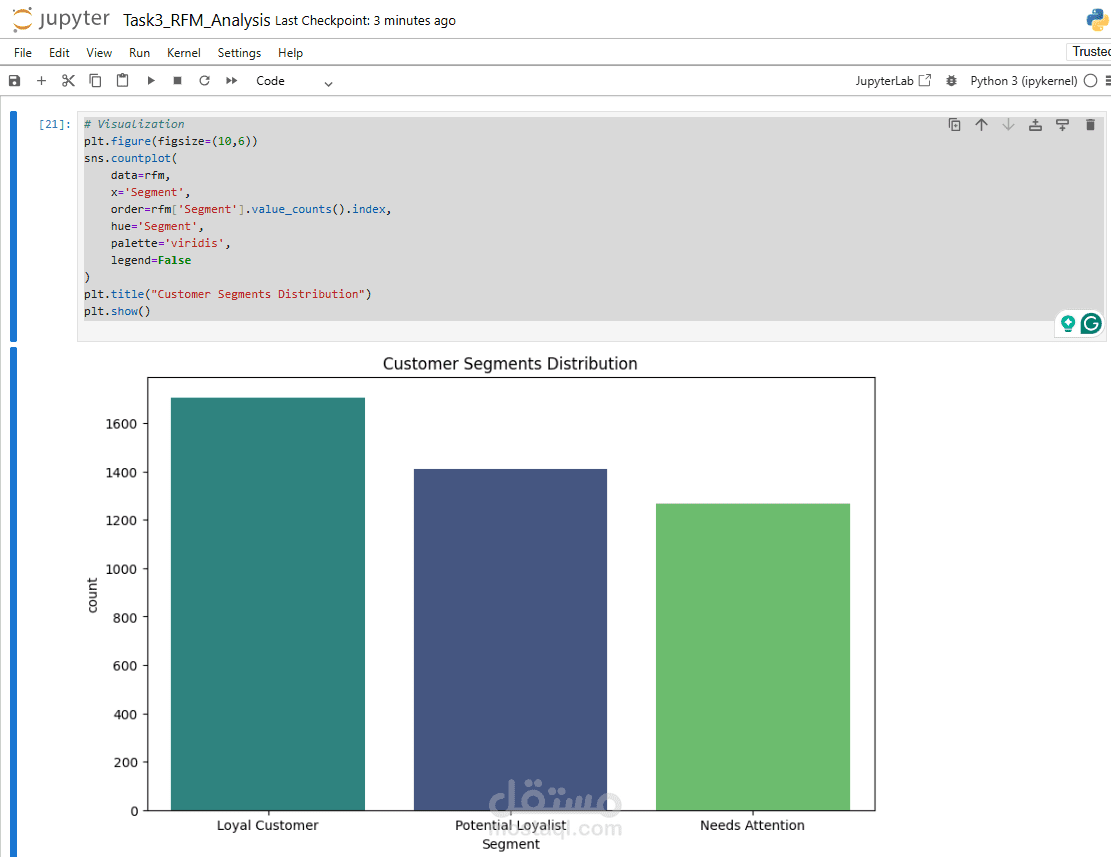Restart the kernel with the circular arrow
Viewport: 1111px width, 857px height.
click(204, 81)
